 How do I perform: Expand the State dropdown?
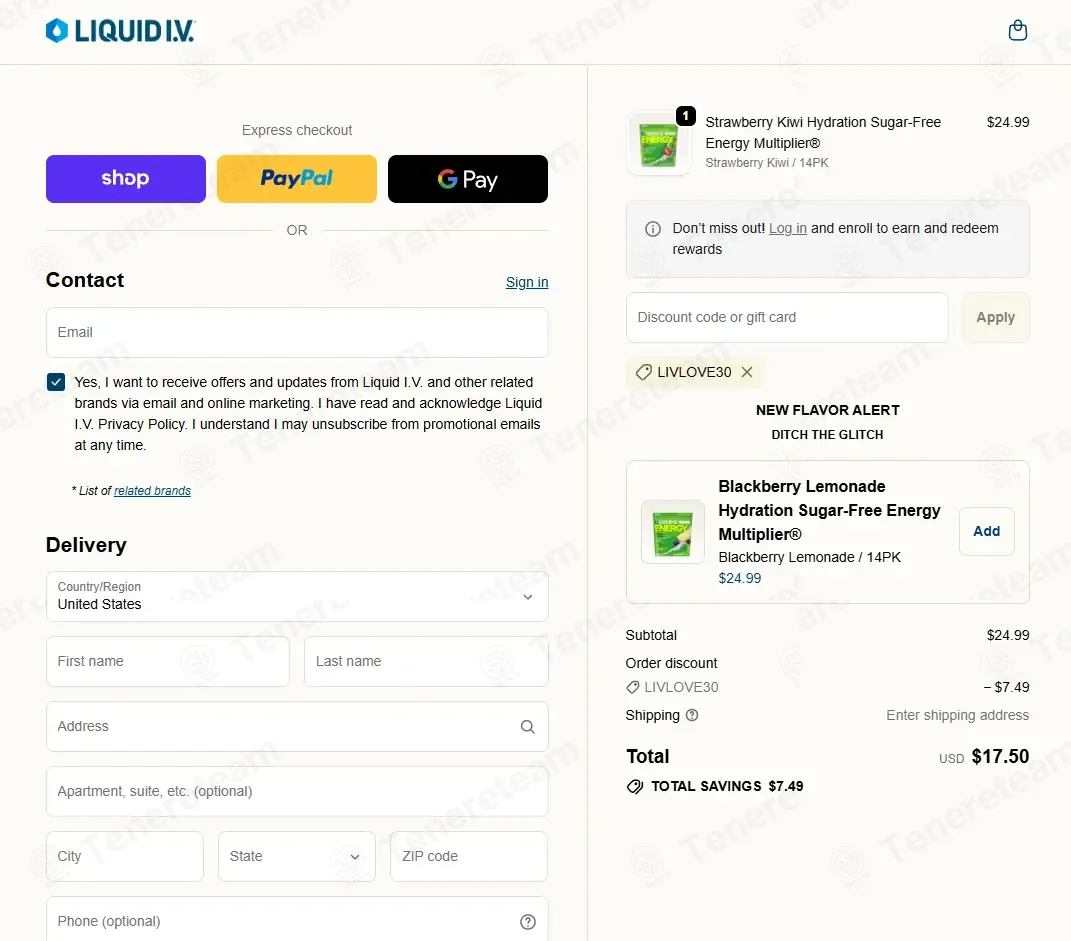pyautogui.click(x=297, y=857)
